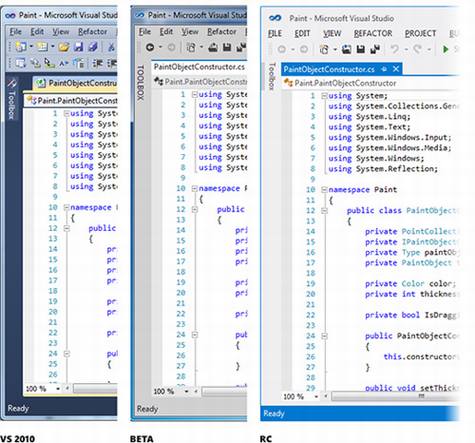Click Save All icon in the RC window toolbar

376,49
